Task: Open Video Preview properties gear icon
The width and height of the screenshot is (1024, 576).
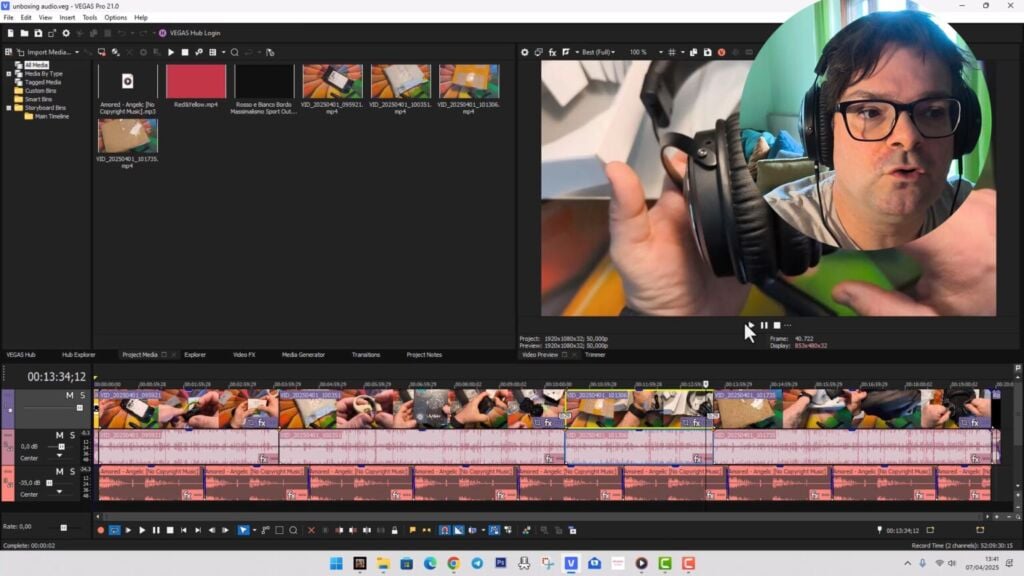Action: click(x=524, y=52)
